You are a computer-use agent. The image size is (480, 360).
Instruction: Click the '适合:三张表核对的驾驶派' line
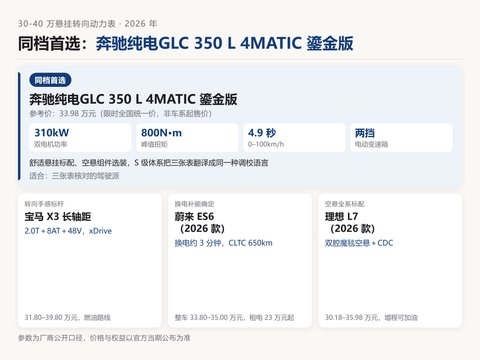click(74, 176)
